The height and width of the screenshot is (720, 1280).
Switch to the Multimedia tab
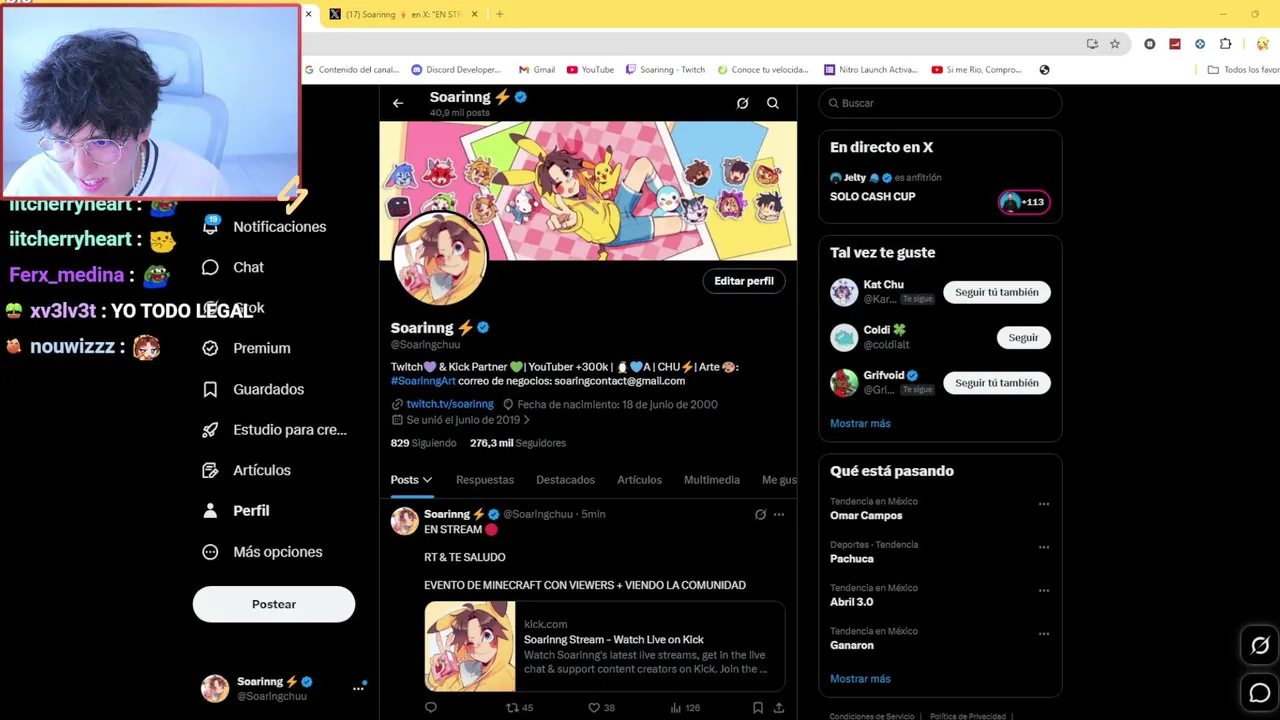pos(712,480)
